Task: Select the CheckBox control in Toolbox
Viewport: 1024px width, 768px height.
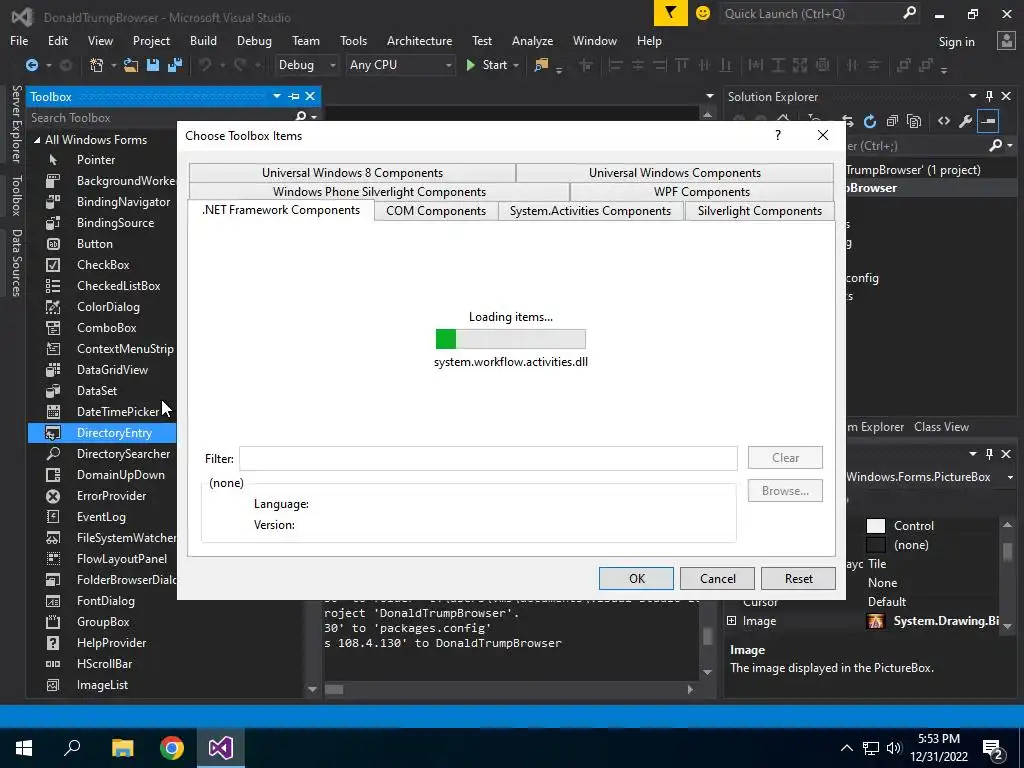Action: coord(102,264)
